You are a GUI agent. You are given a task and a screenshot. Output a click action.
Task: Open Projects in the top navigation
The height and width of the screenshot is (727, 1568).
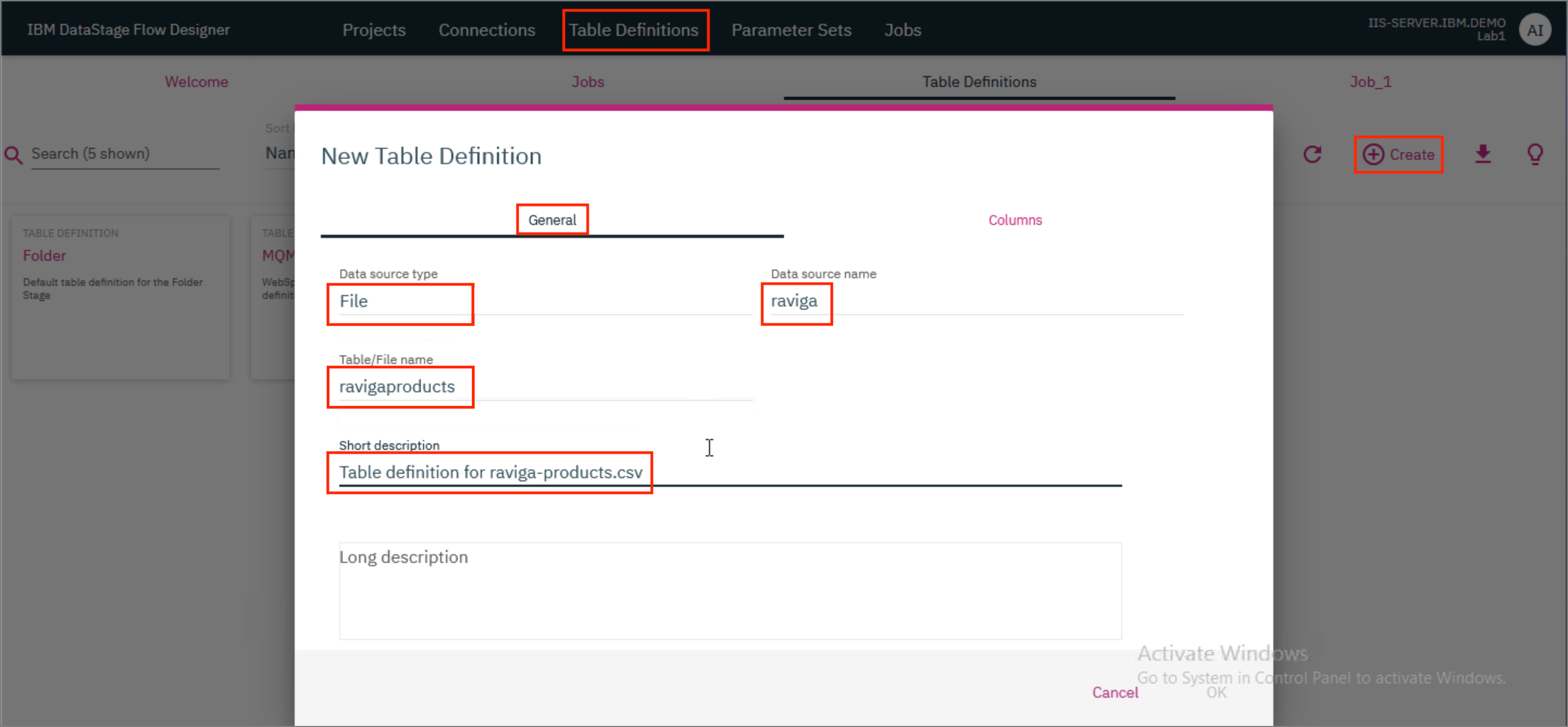coord(374,30)
